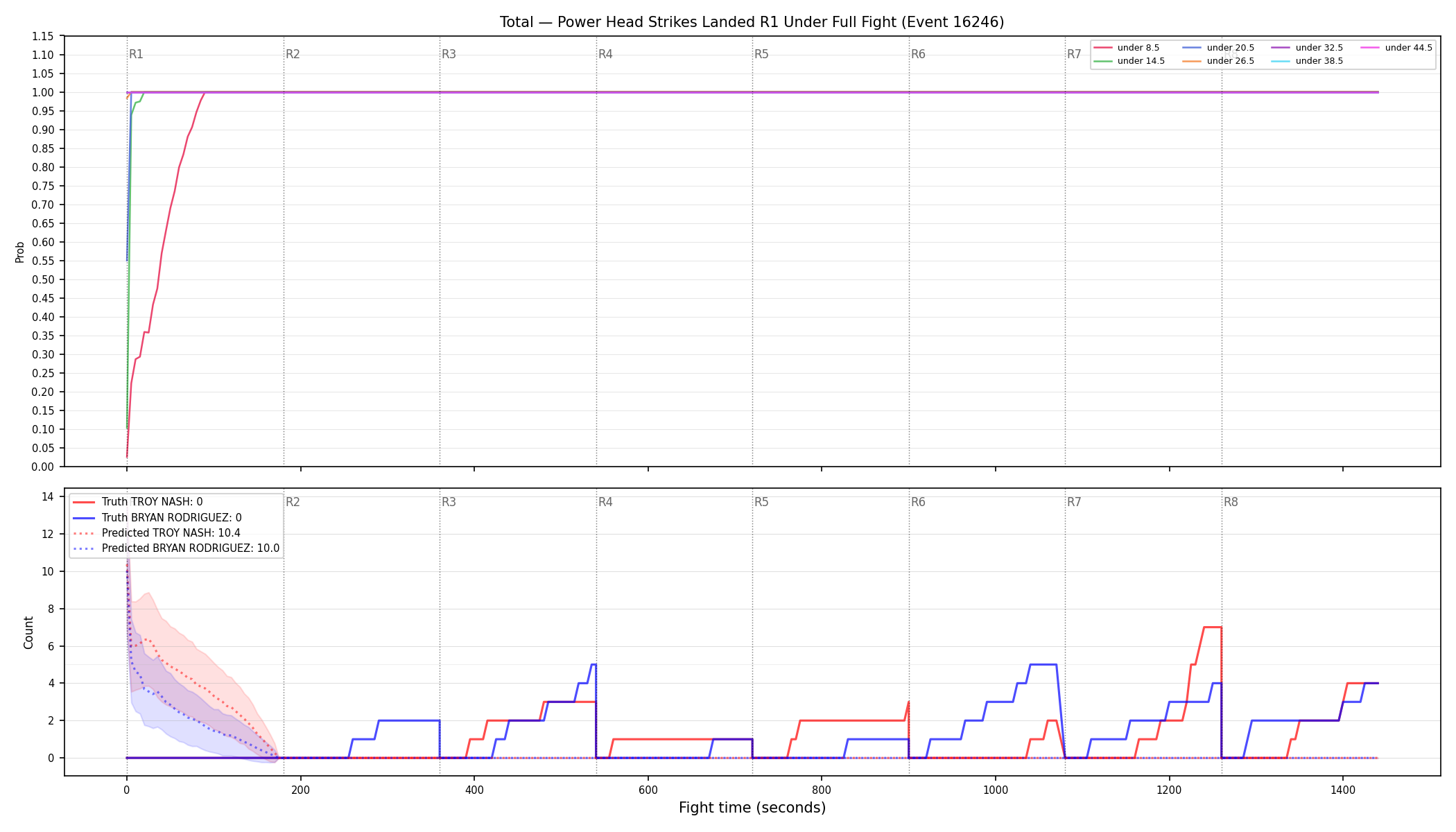Click the R7 round label in the top chart
Image resolution: width=1456 pixels, height=832 pixels.
pyautogui.click(x=1074, y=54)
